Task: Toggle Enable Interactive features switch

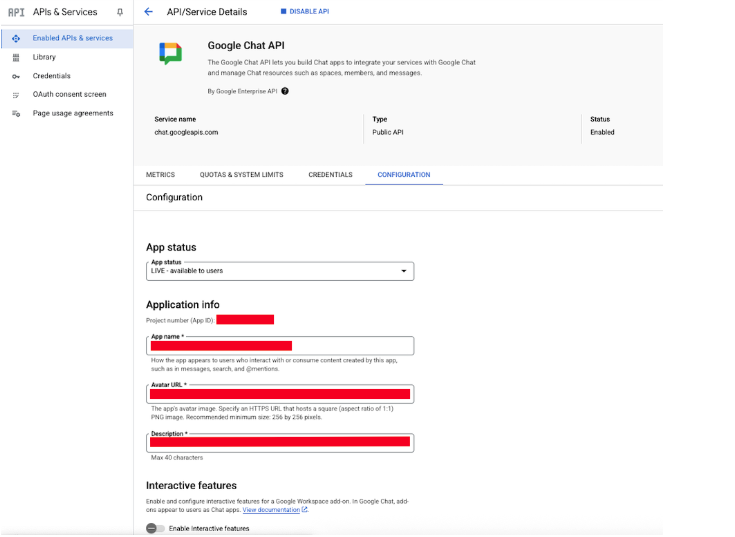Action: click(155, 528)
